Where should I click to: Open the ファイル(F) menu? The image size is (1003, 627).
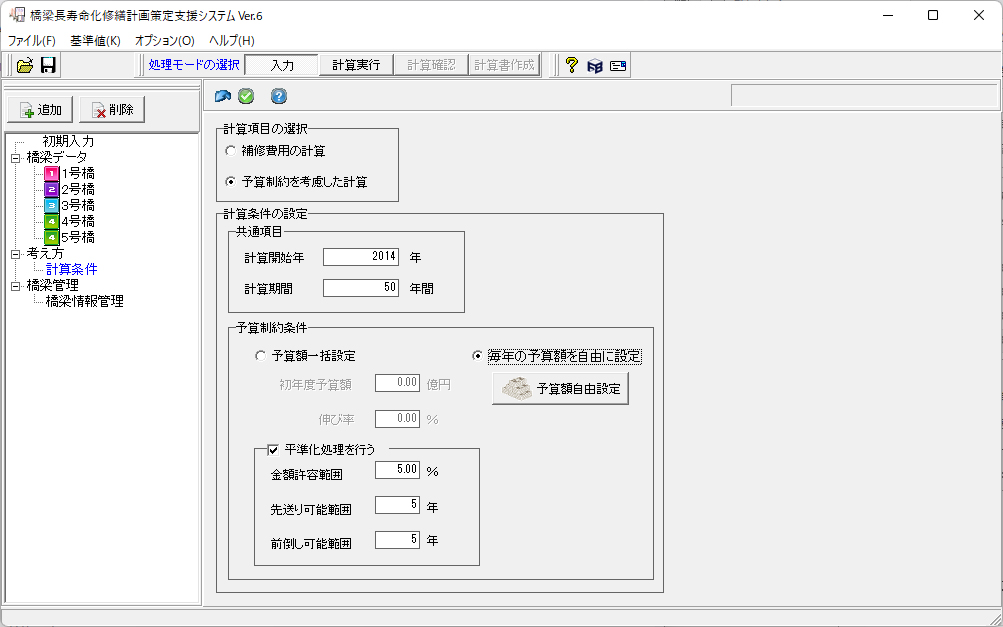(32, 41)
